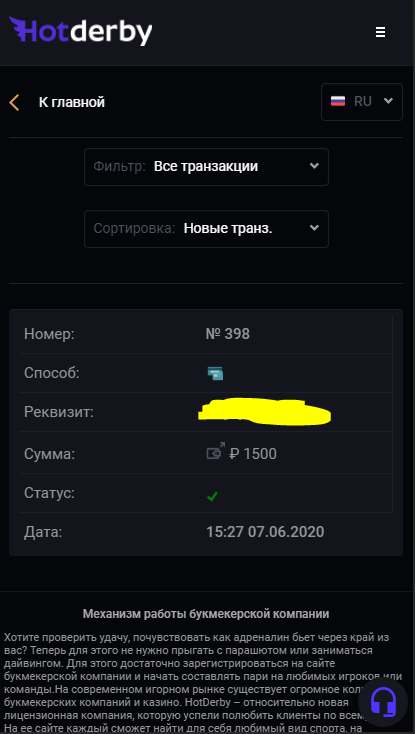The image size is (415, 734).
Task: Open the support headset chat icon
Action: [383, 700]
